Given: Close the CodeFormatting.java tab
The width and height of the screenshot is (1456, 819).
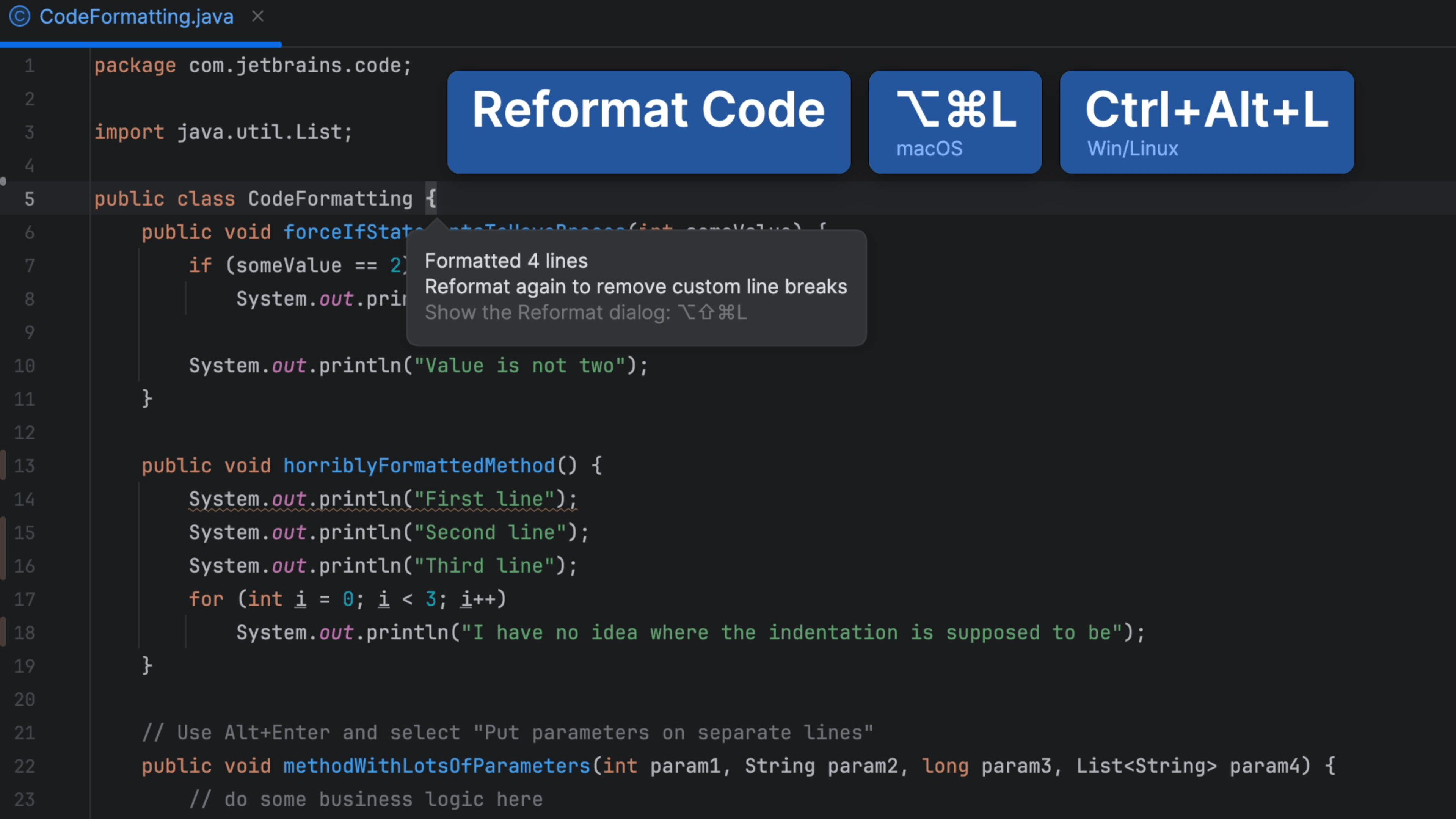Looking at the screenshot, I should point(258,16).
